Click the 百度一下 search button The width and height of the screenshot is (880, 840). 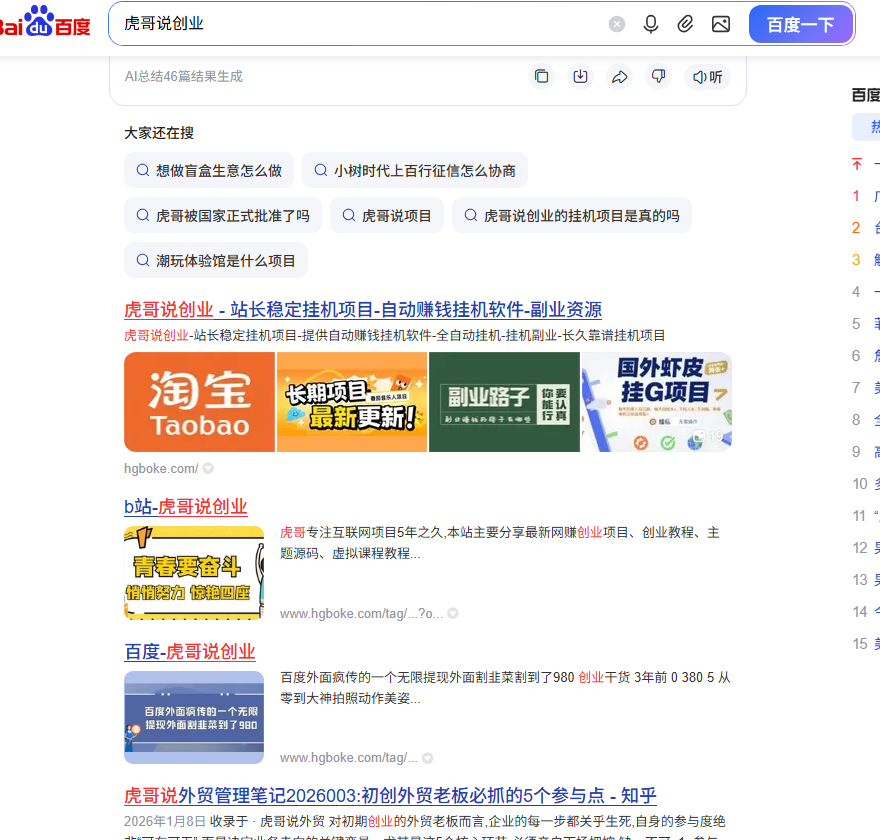(800, 24)
